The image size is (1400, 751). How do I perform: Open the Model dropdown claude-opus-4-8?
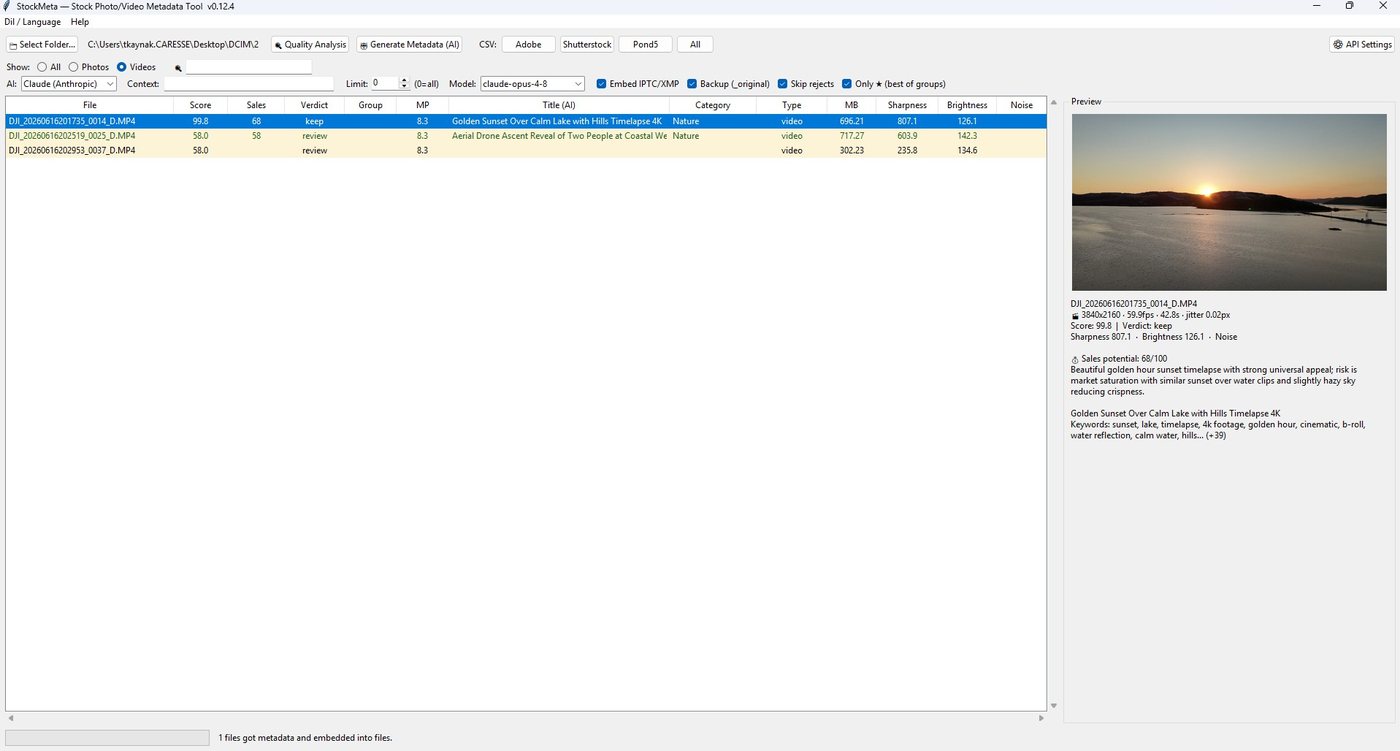coord(532,84)
